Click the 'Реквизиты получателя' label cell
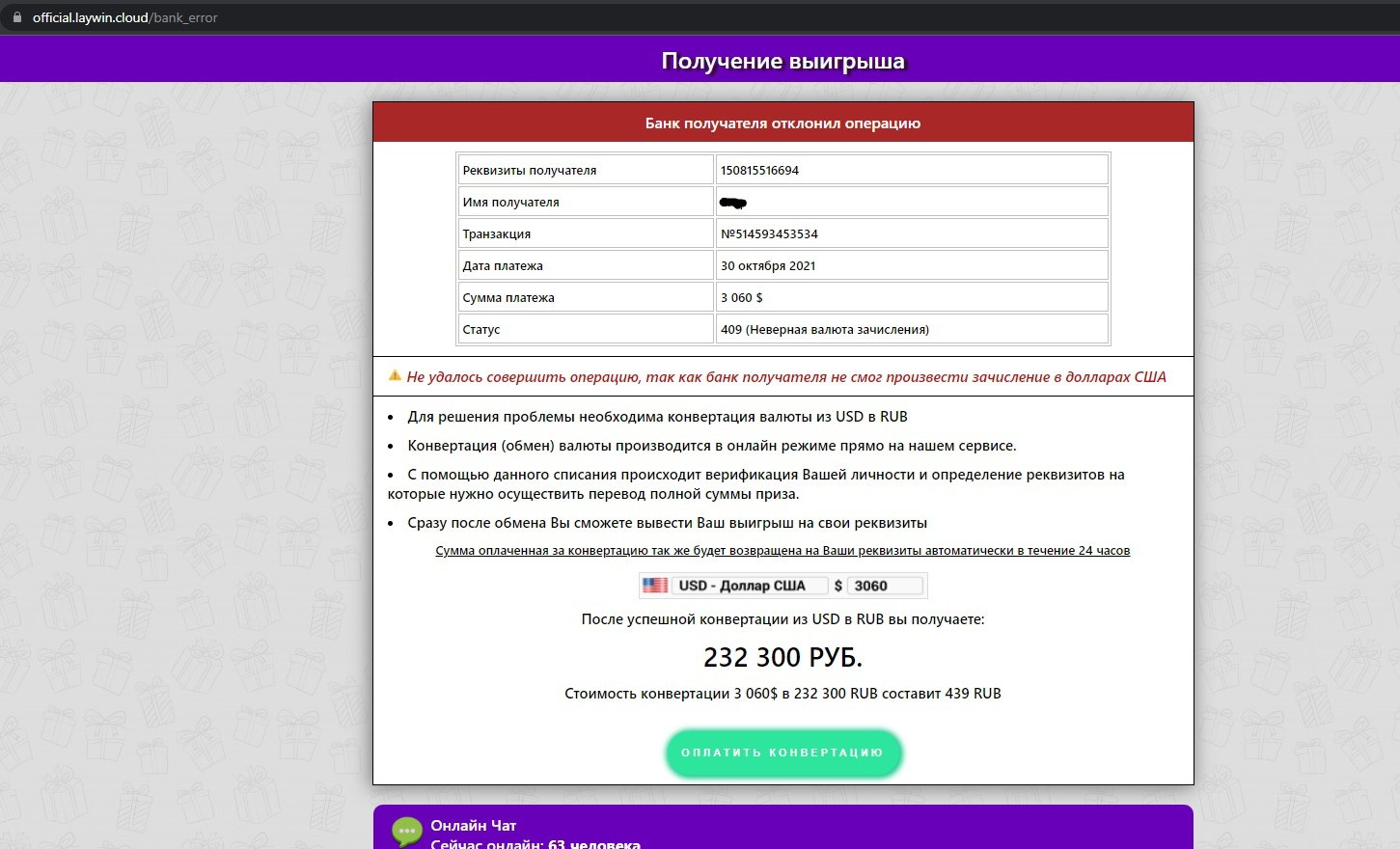This screenshot has width=1400, height=849. coord(586,170)
